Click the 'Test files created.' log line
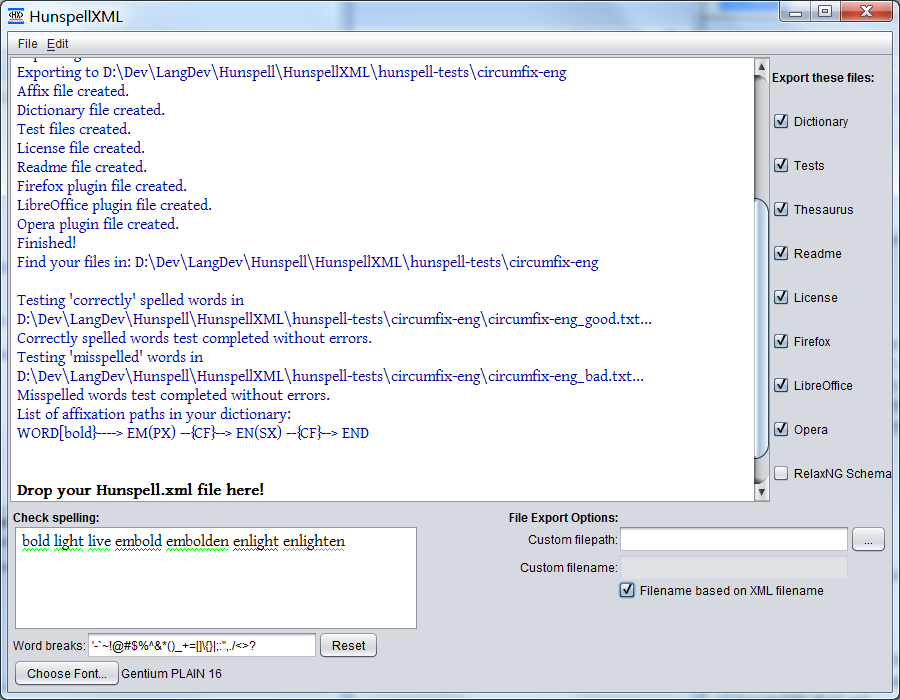This screenshot has height=700, width=900. click(x=73, y=129)
